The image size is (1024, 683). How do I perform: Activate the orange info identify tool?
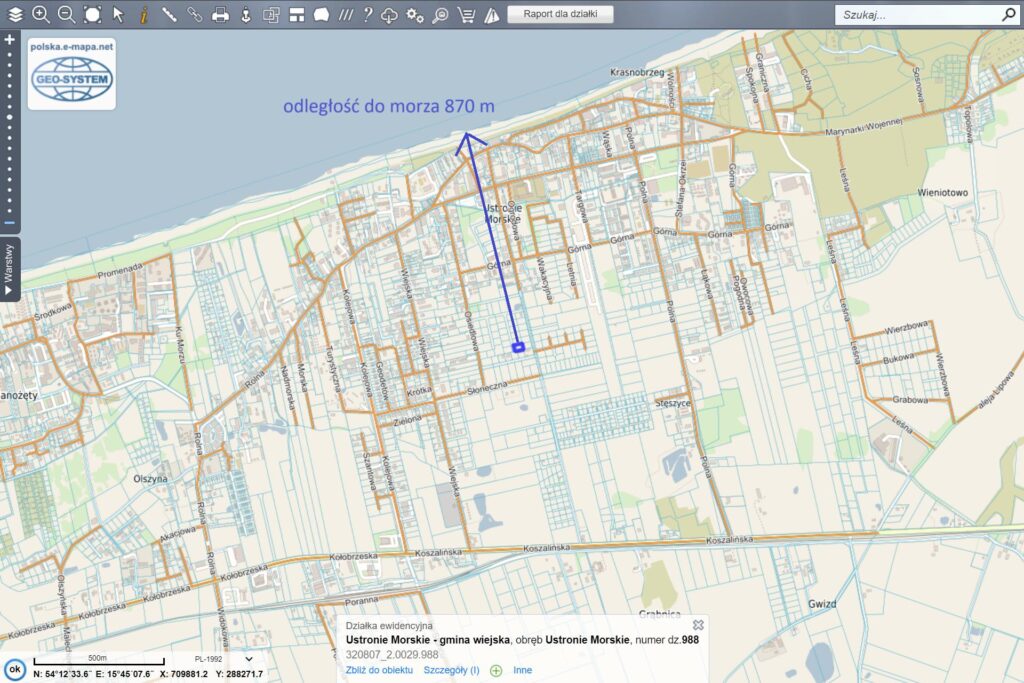point(143,14)
